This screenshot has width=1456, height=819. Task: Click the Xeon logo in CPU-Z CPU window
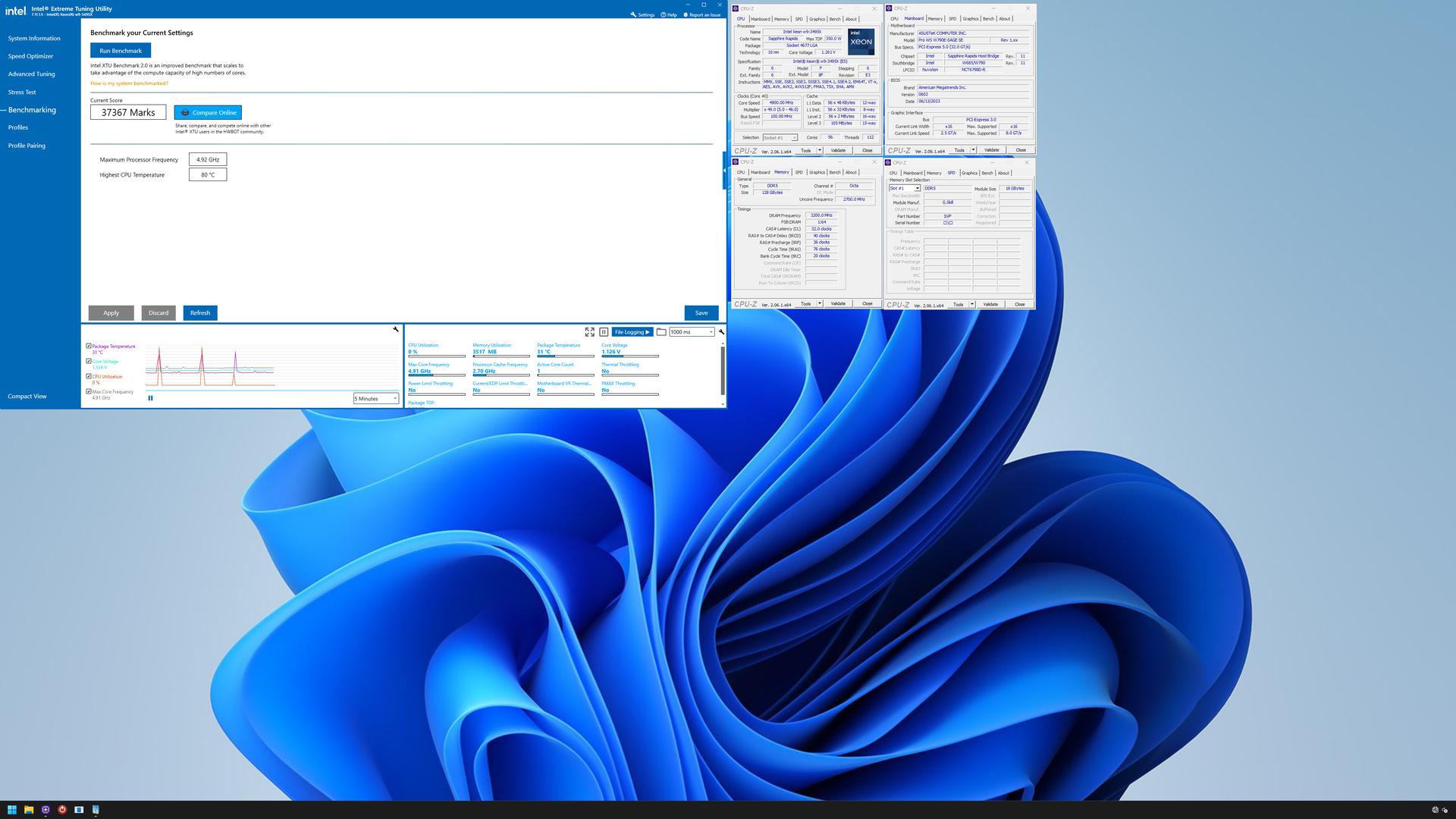(861, 42)
